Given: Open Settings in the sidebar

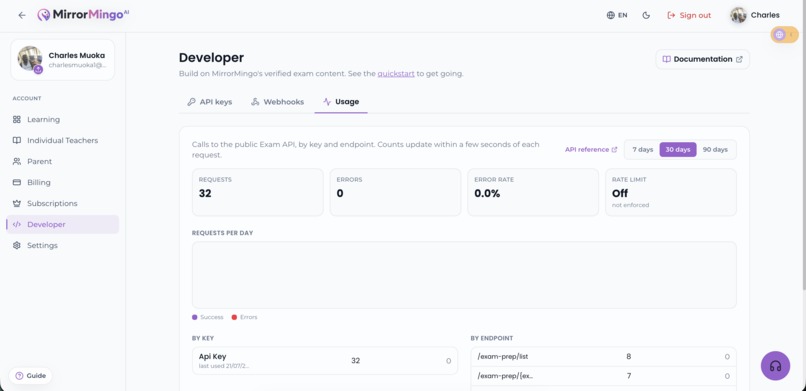Looking at the screenshot, I should [x=62, y=246].
